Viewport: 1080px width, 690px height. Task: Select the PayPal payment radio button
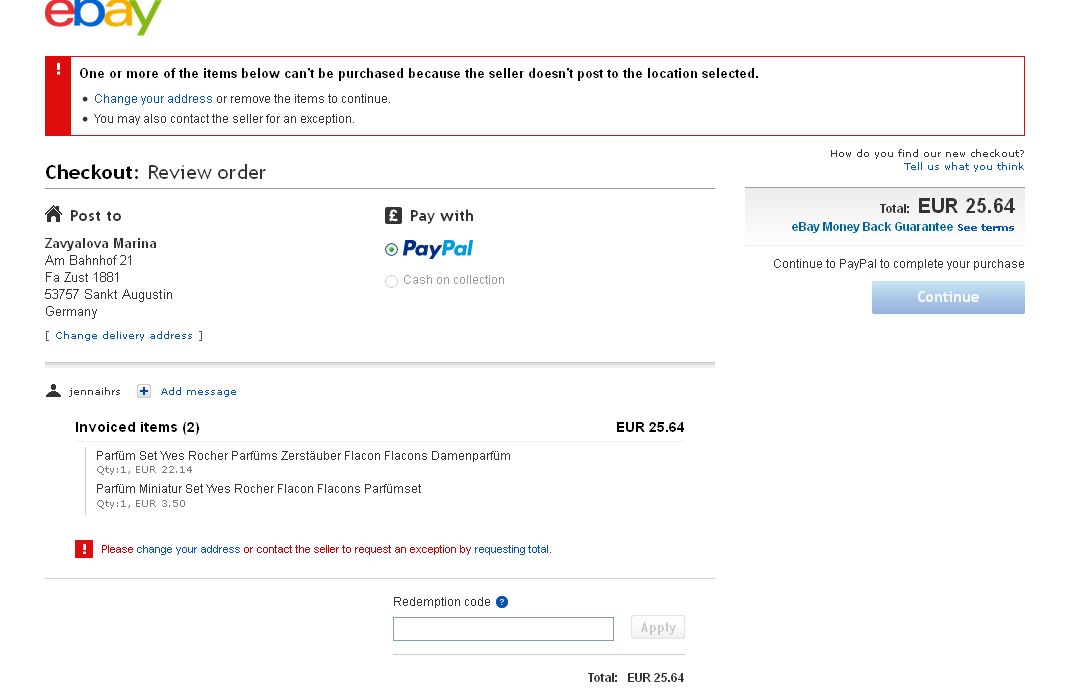click(391, 249)
